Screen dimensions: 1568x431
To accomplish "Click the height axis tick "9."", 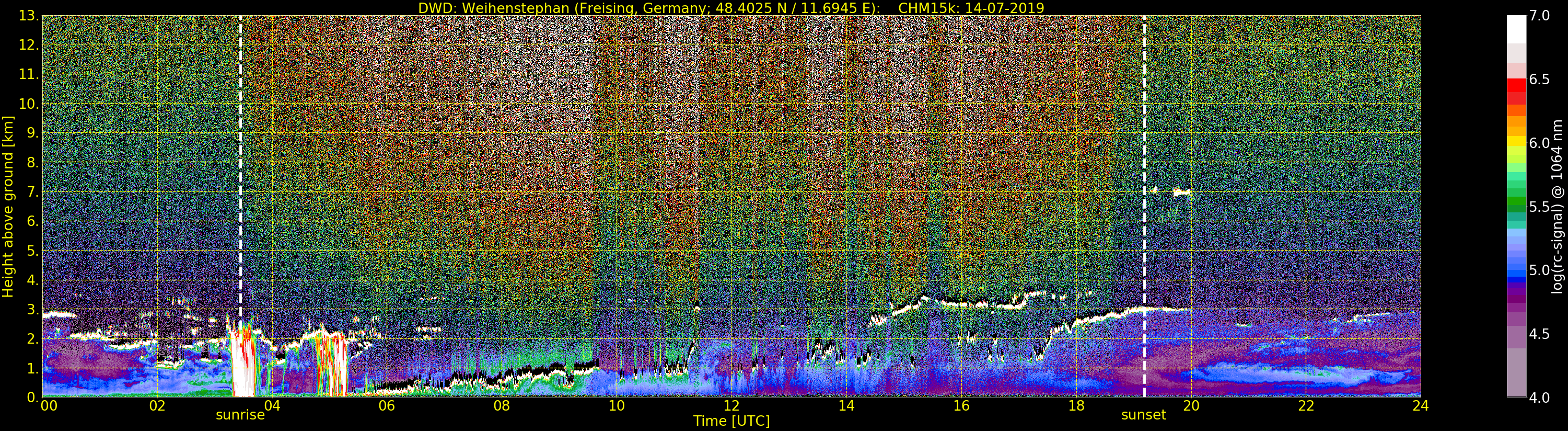I will point(33,133).
